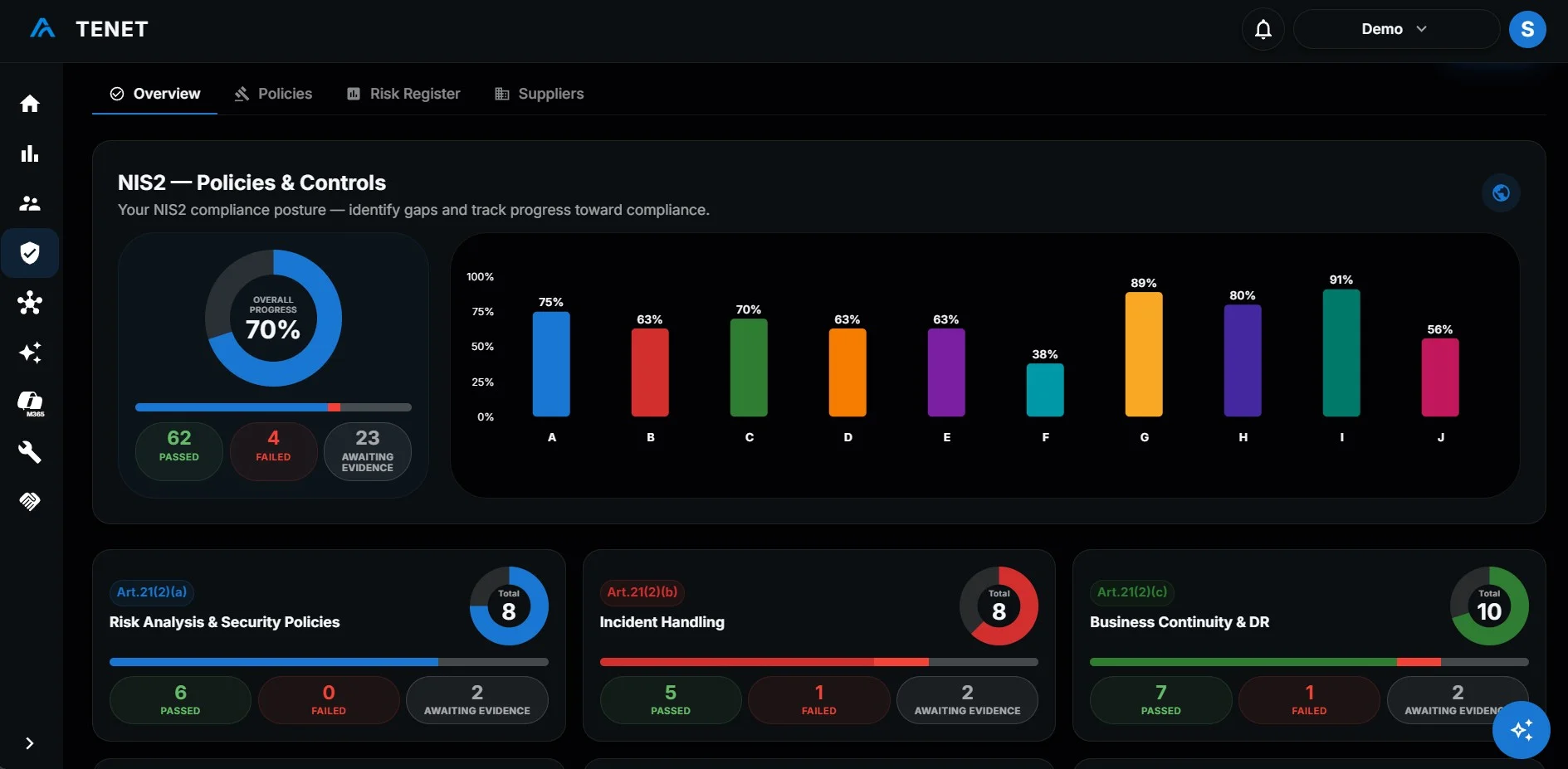Go to Home in sidebar
Image resolution: width=1568 pixels, height=769 pixels.
pyautogui.click(x=30, y=104)
